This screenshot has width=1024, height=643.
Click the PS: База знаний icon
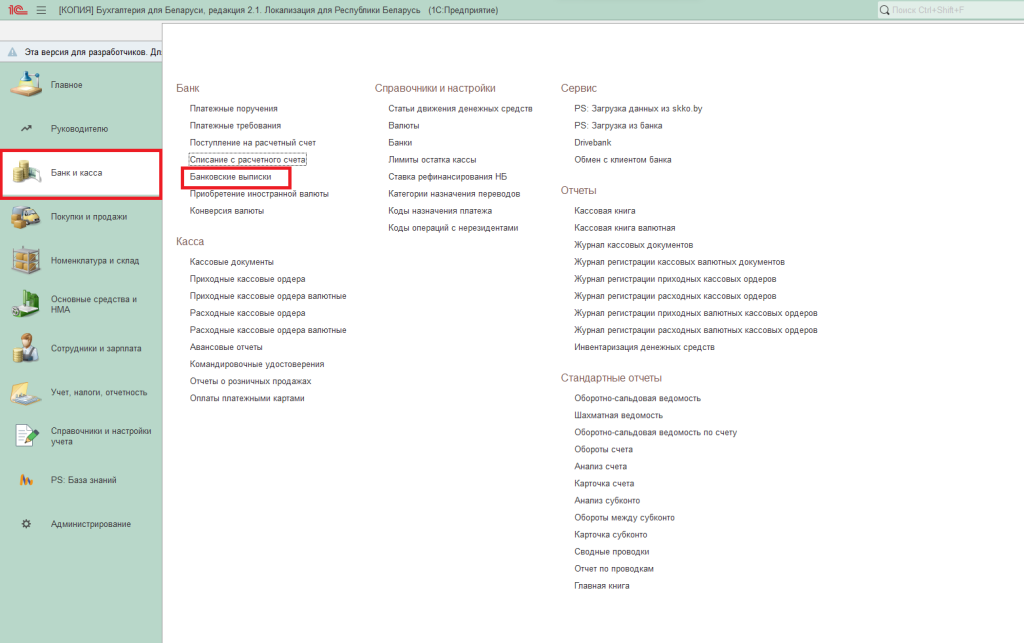26,480
